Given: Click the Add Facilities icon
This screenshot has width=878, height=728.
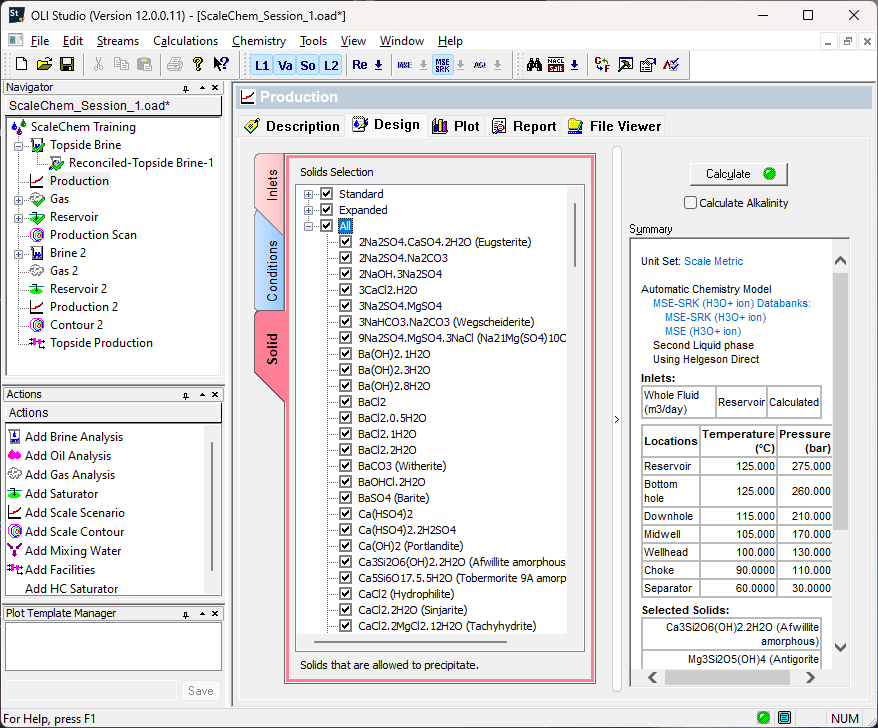Looking at the screenshot, I should coord(15,569).
